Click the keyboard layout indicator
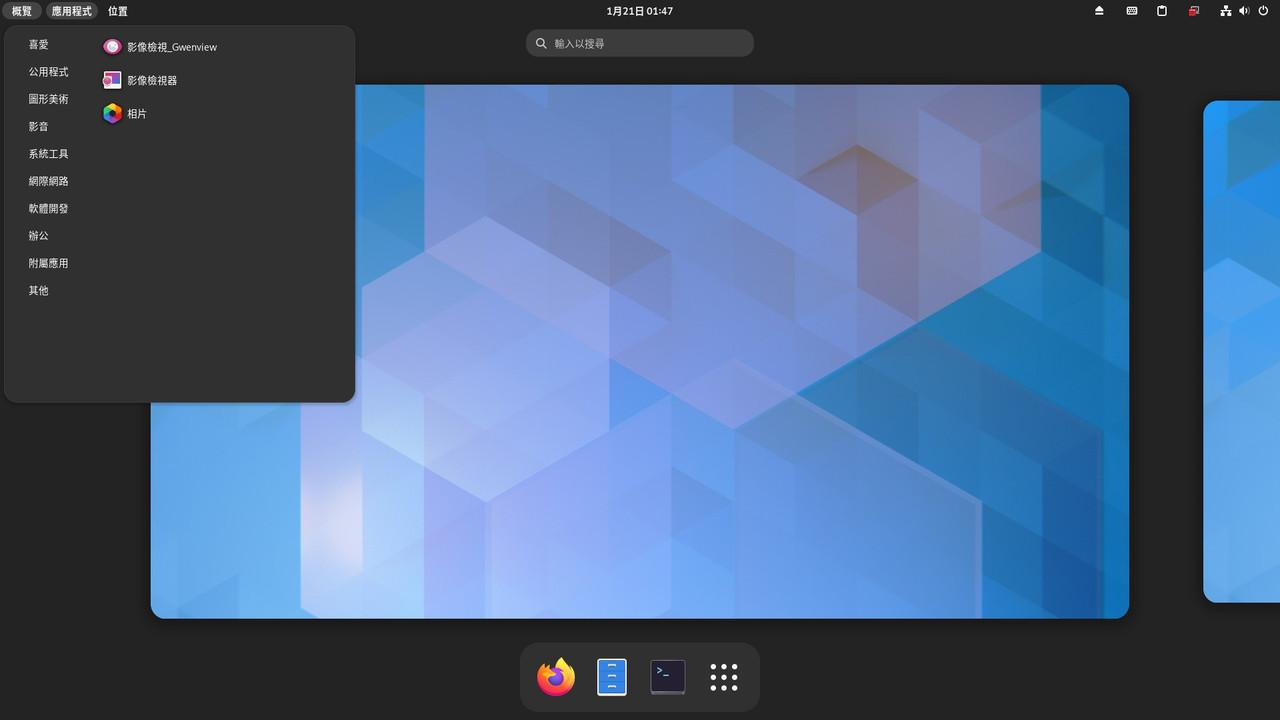 [1131, 11]
